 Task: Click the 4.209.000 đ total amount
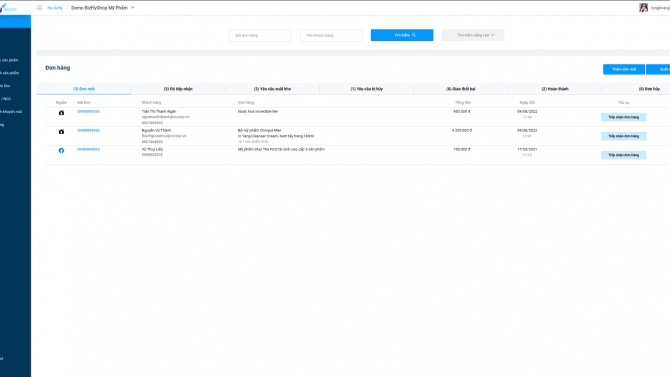[x=461, y=130]
